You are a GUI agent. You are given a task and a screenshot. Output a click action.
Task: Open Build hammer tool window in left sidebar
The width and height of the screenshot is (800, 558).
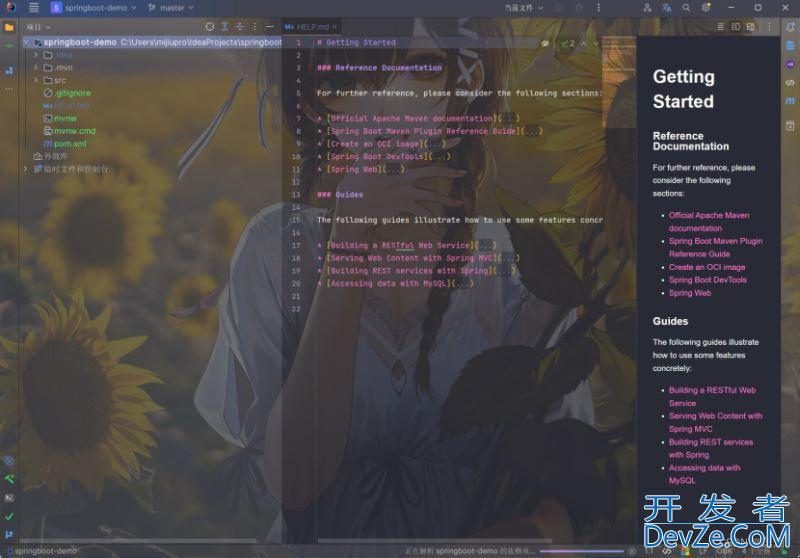point(9,479)
